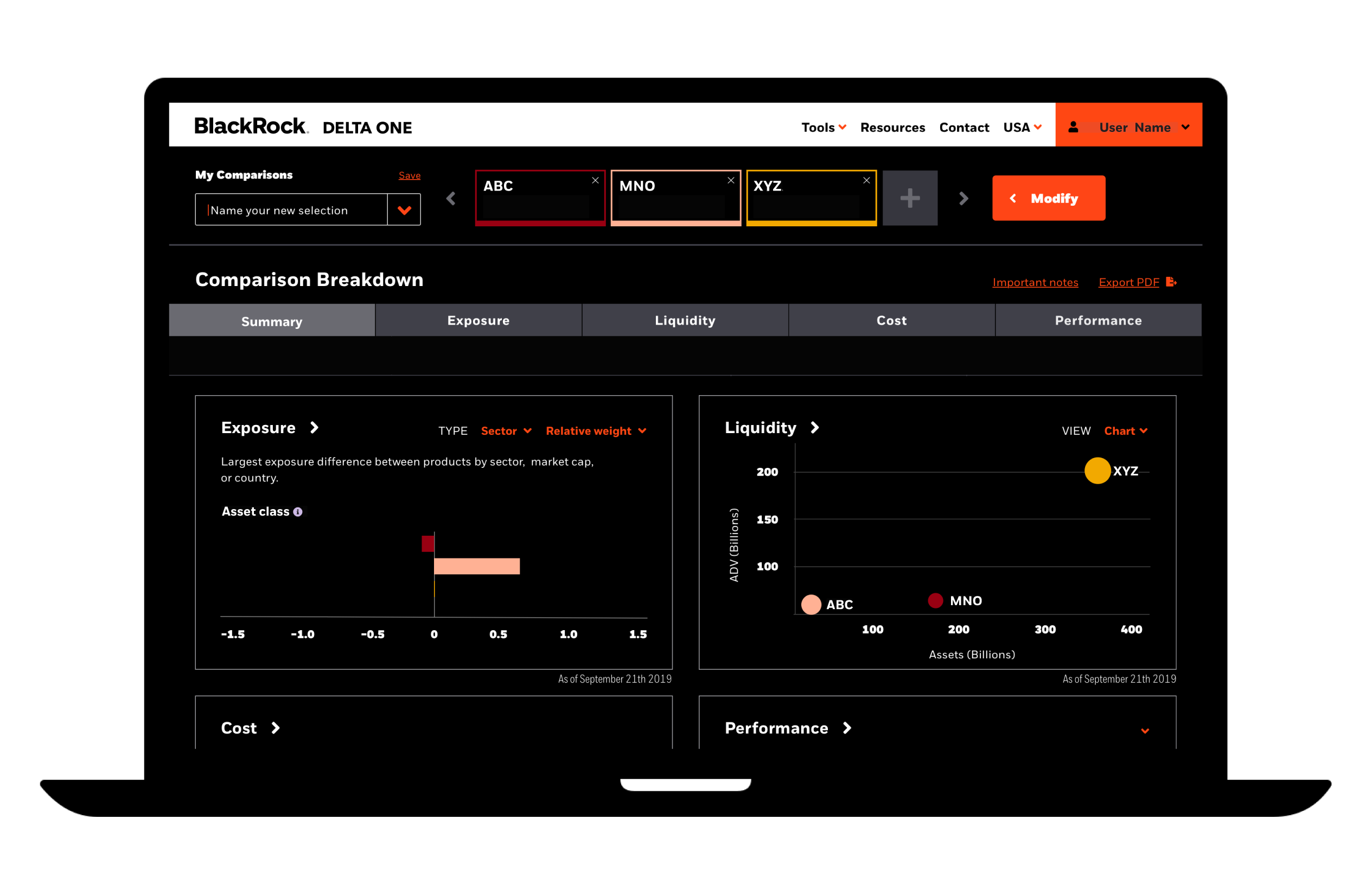Switch to the Liquidity tab

tap(685, 321)
